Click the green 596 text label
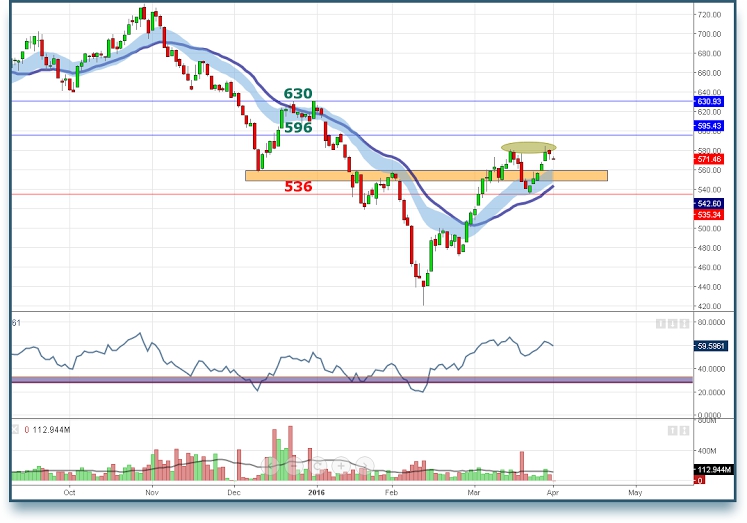 297,128
